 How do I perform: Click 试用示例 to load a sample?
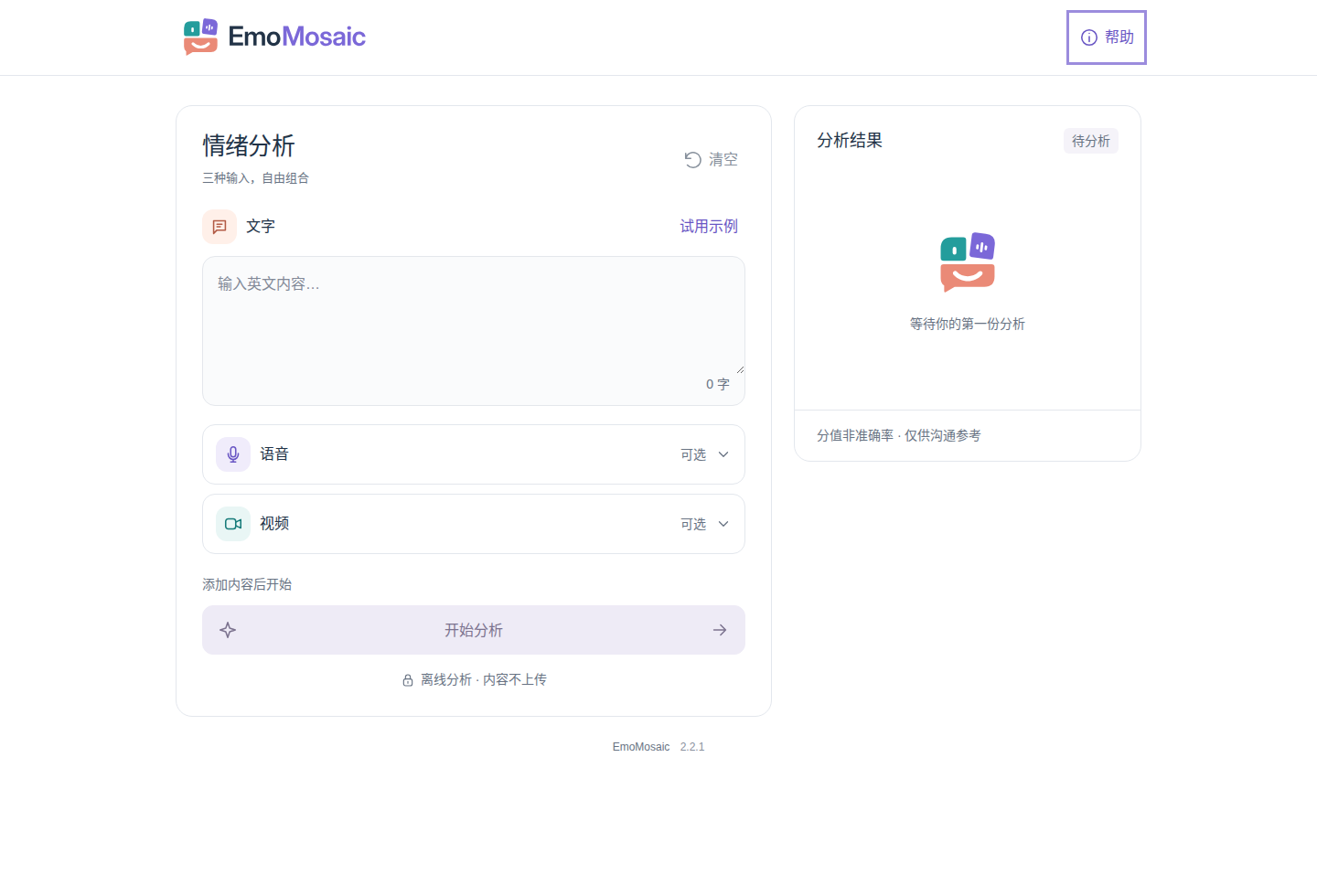709,226
